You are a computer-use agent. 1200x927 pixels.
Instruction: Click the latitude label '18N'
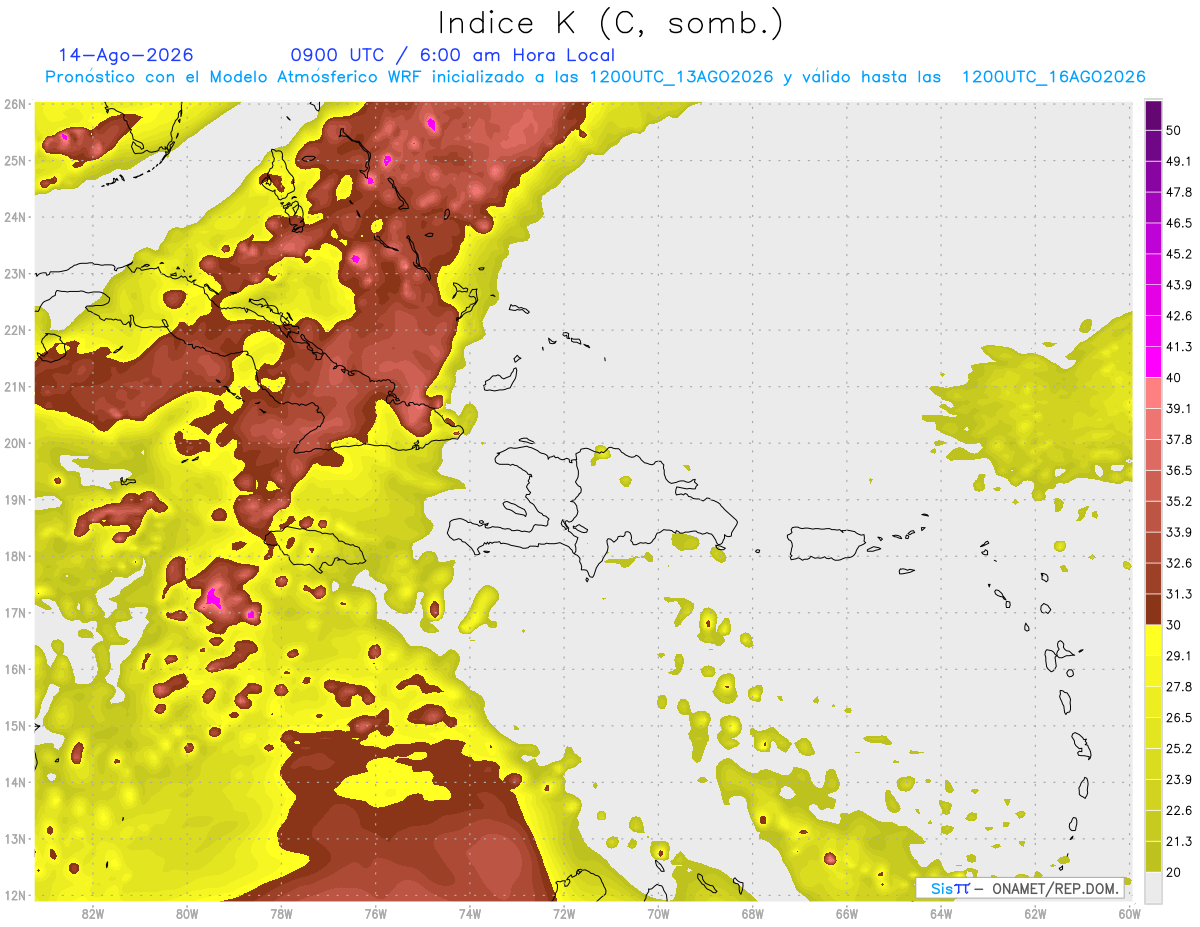click(15, 556)
